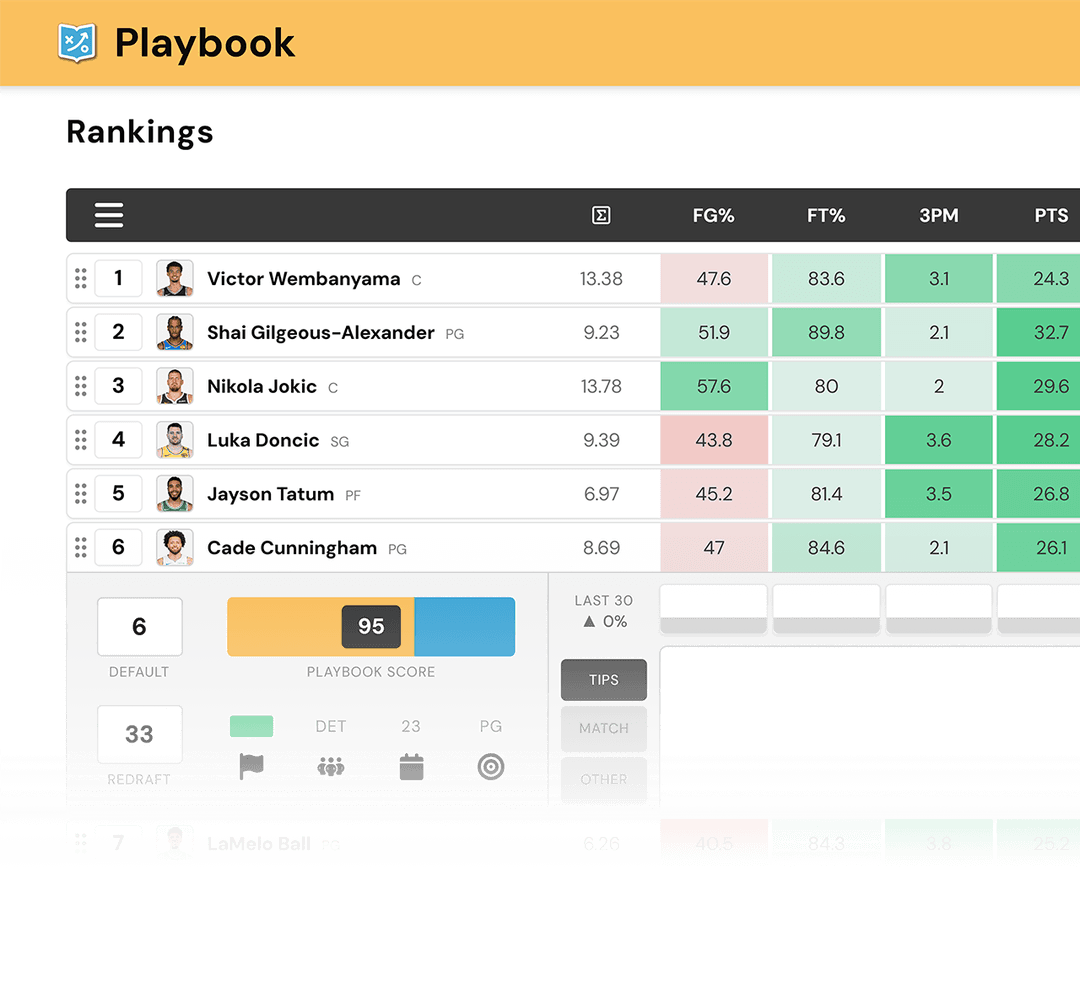Viewport: 1080px width, 997px height.
Task: Click the Playbook logo icon
Action: [x=76, y=43]
